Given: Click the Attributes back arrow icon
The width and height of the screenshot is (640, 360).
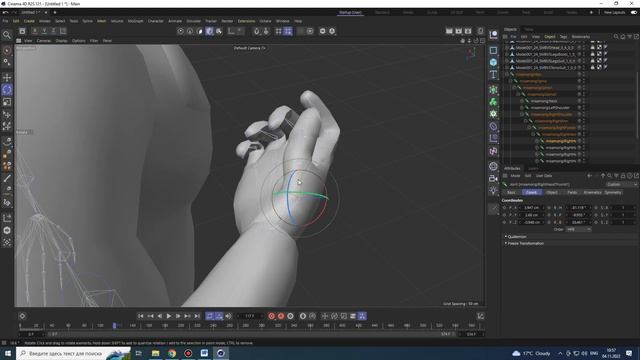Looking at the screenshot, I should (x=589, y=176).
